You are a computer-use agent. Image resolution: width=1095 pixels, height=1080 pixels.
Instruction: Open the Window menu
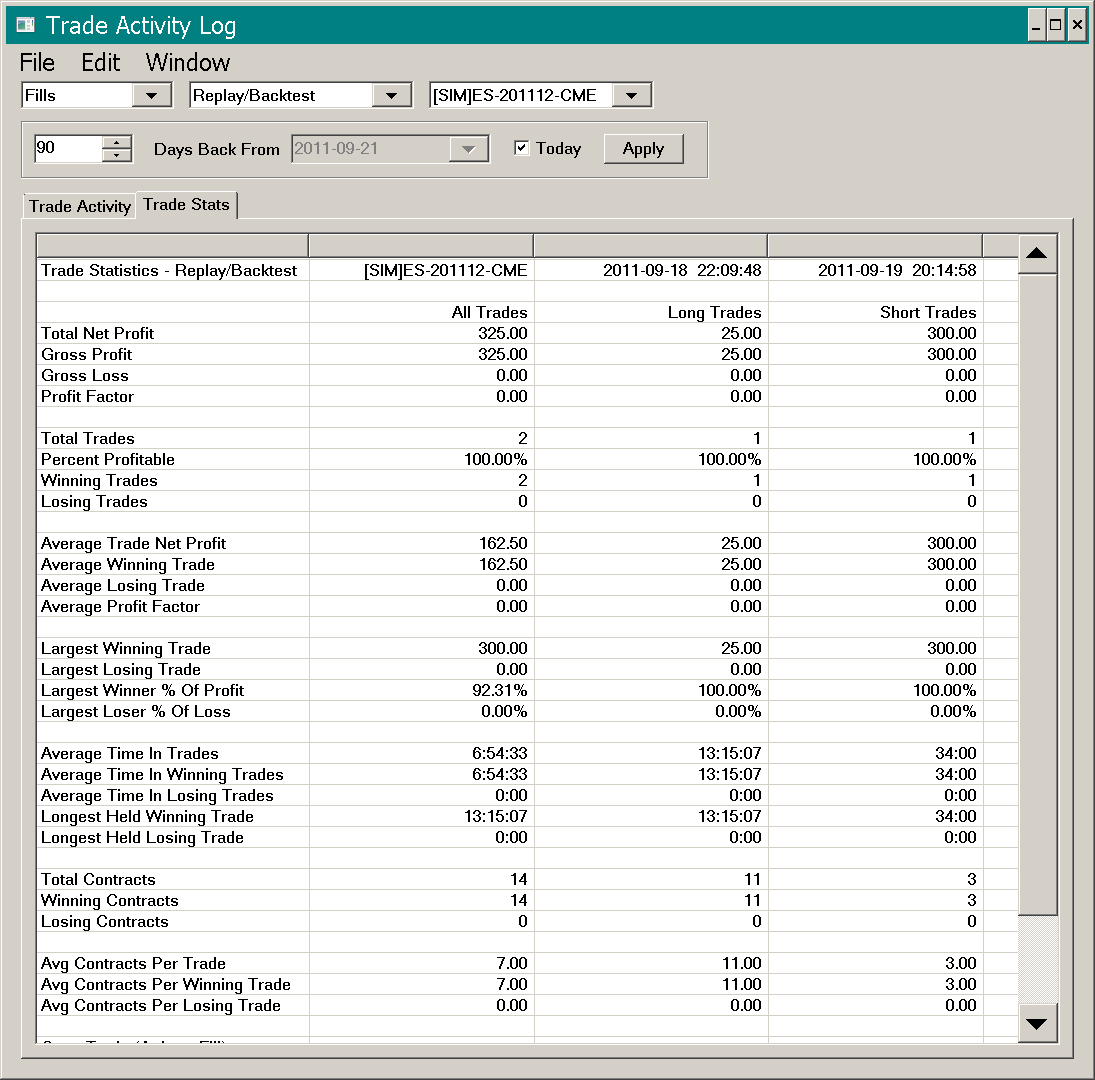(x=188, y=63)
